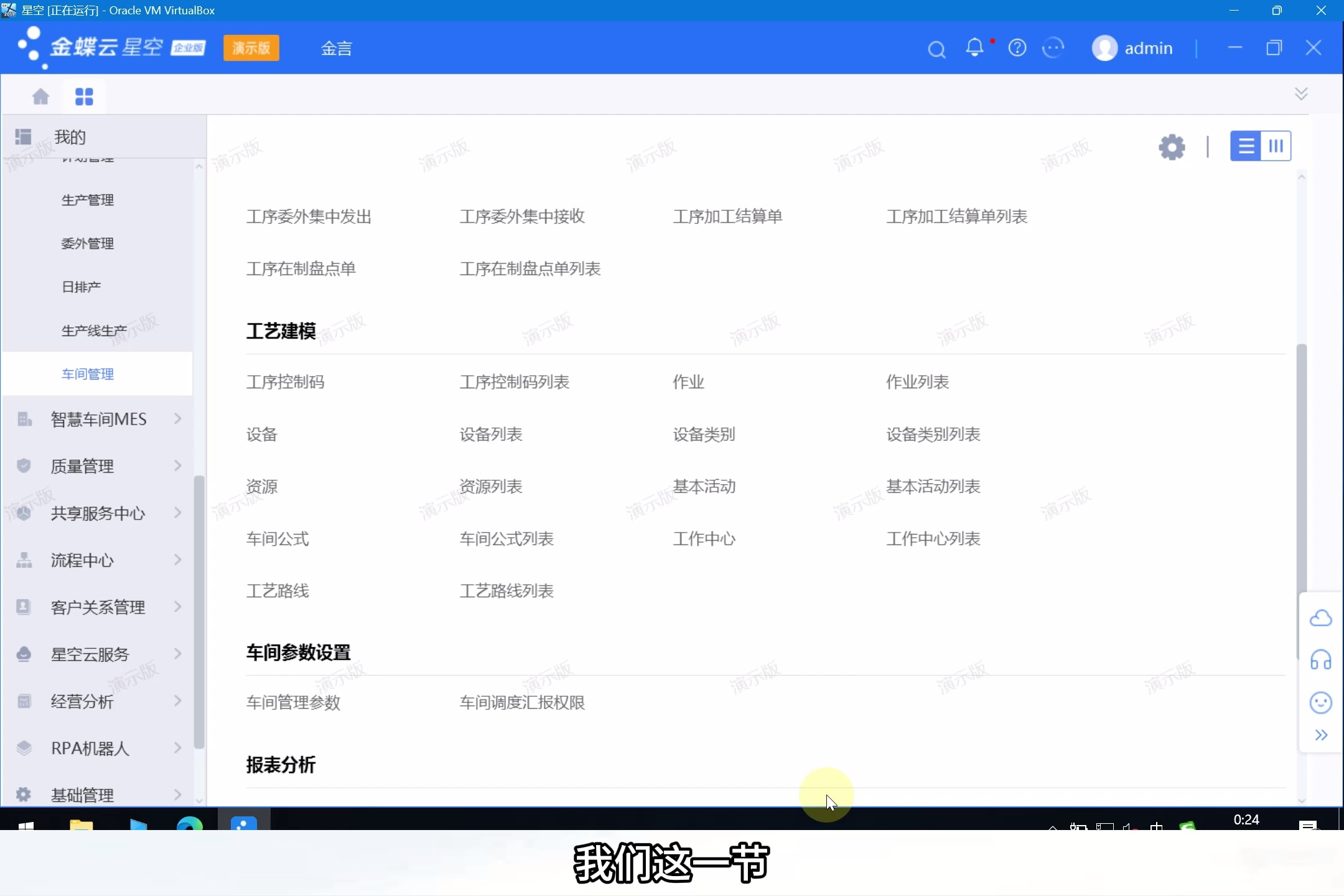Select the 委外管理 menu item
Image resolution: width=1344 pixels, height=896 pixels.
(87, 243)
